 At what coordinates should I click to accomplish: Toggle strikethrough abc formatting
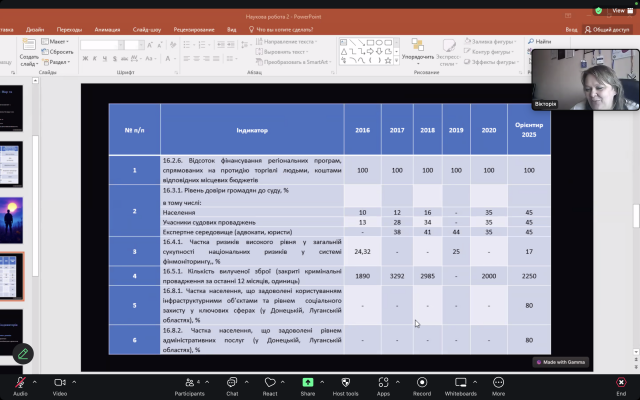(x=124, y=59)
